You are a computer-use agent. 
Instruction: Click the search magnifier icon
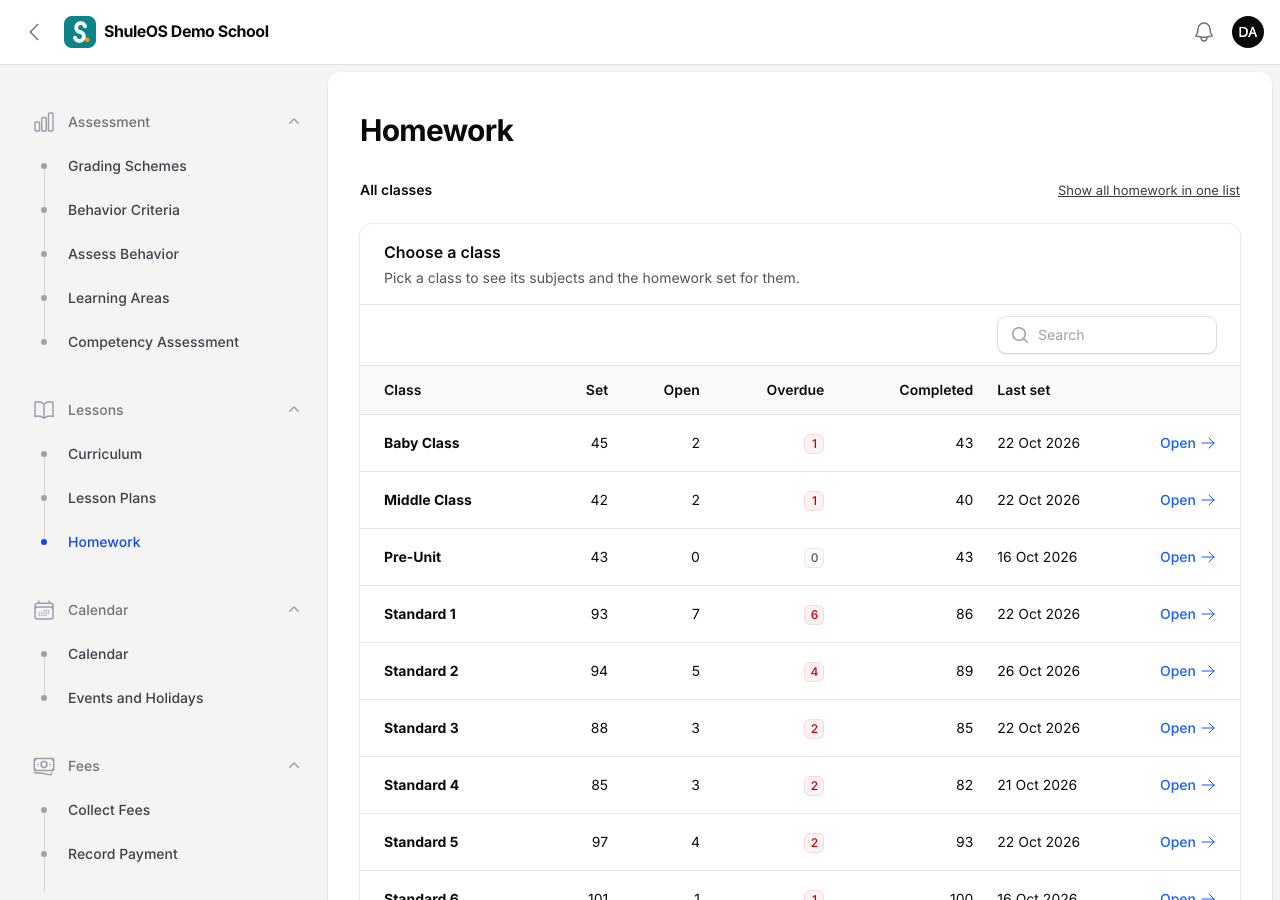point(1020,335)
